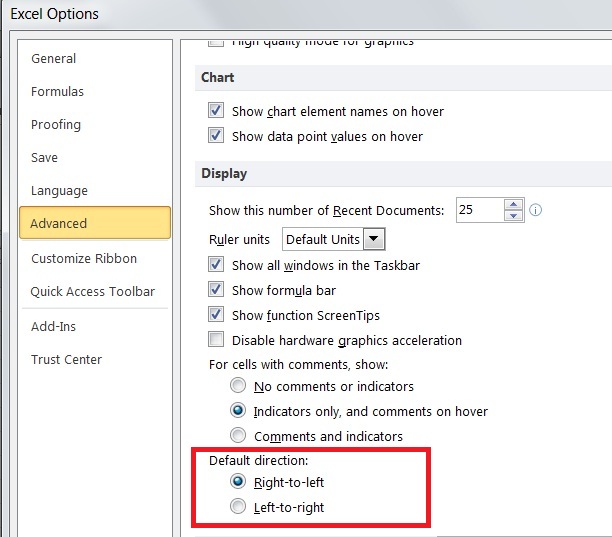612x537 pixels.
Task: Toggle Show all windows in the Taskbar
Action: pos(216,264)
